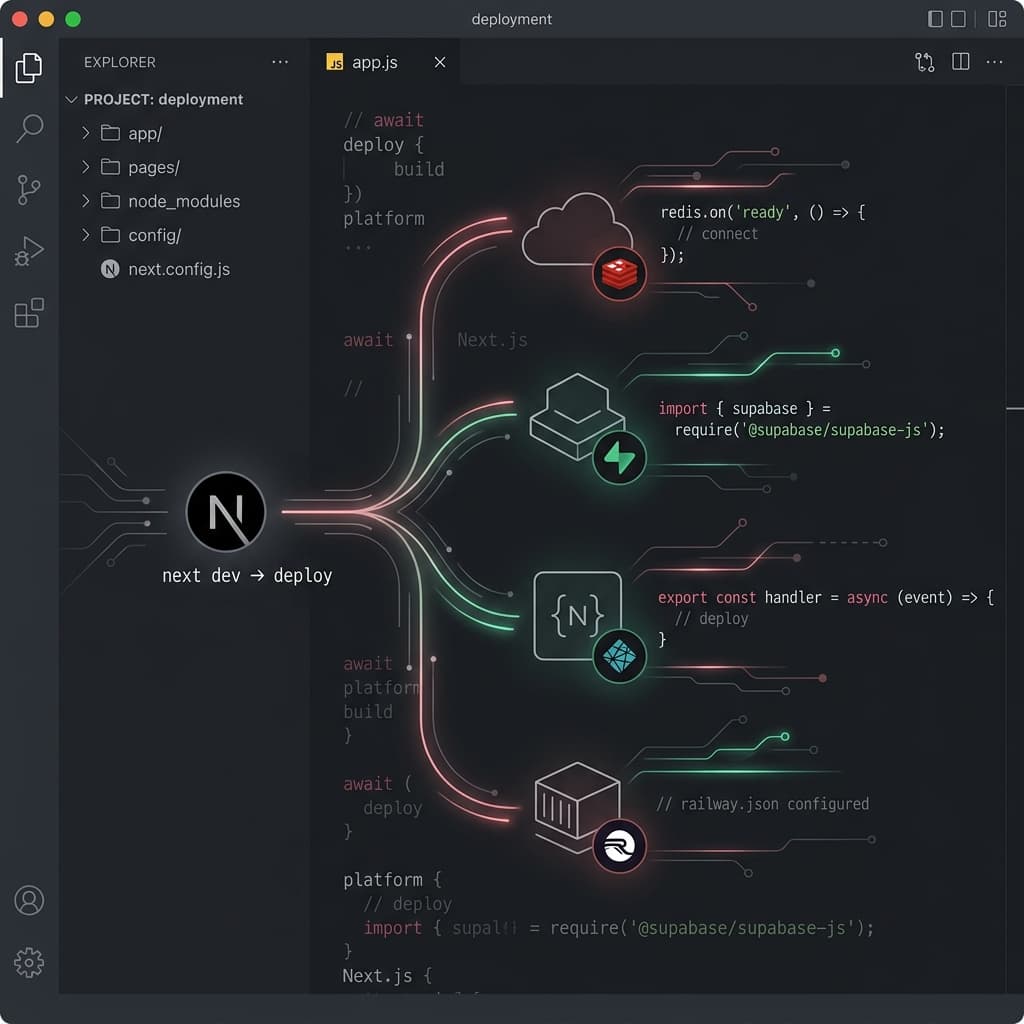Click the Redis logo badge
This screenshot has height=1024, width=1024.
point(619,274)
